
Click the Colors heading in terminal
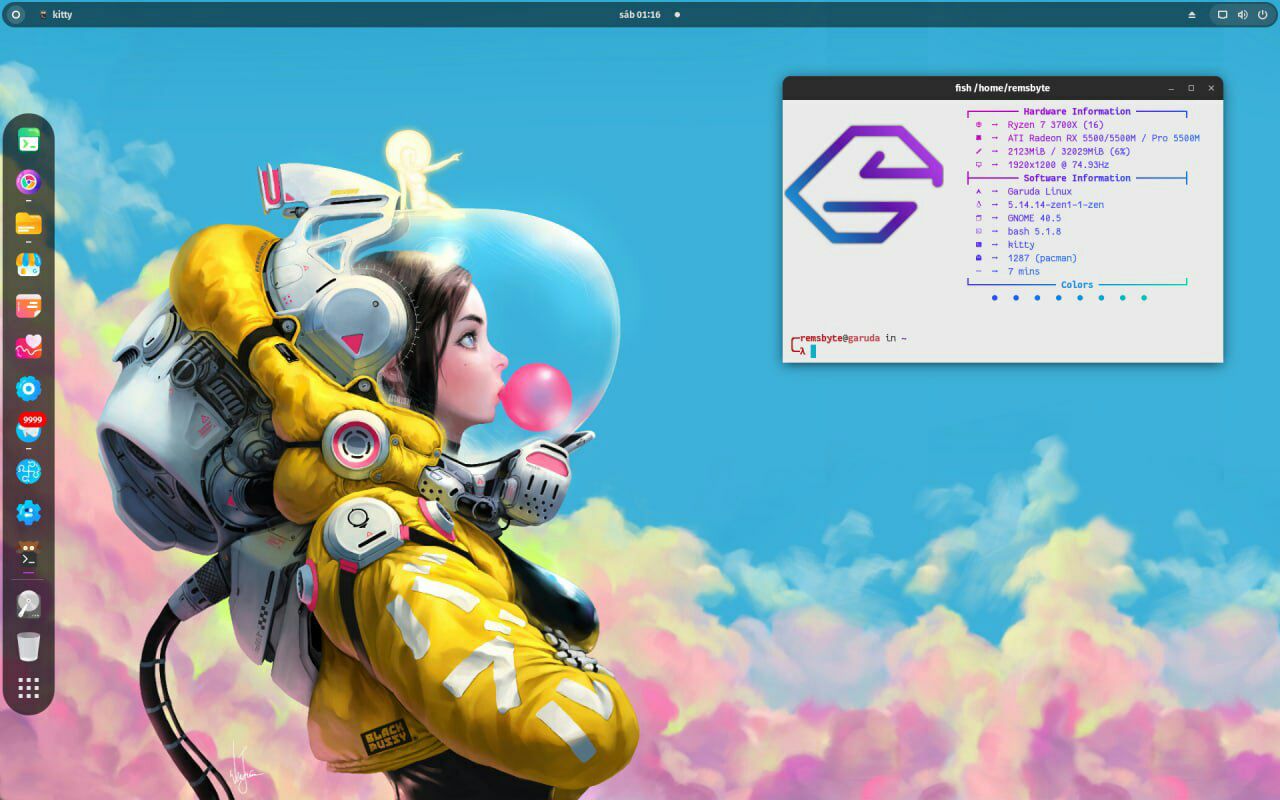point(1077,285)
